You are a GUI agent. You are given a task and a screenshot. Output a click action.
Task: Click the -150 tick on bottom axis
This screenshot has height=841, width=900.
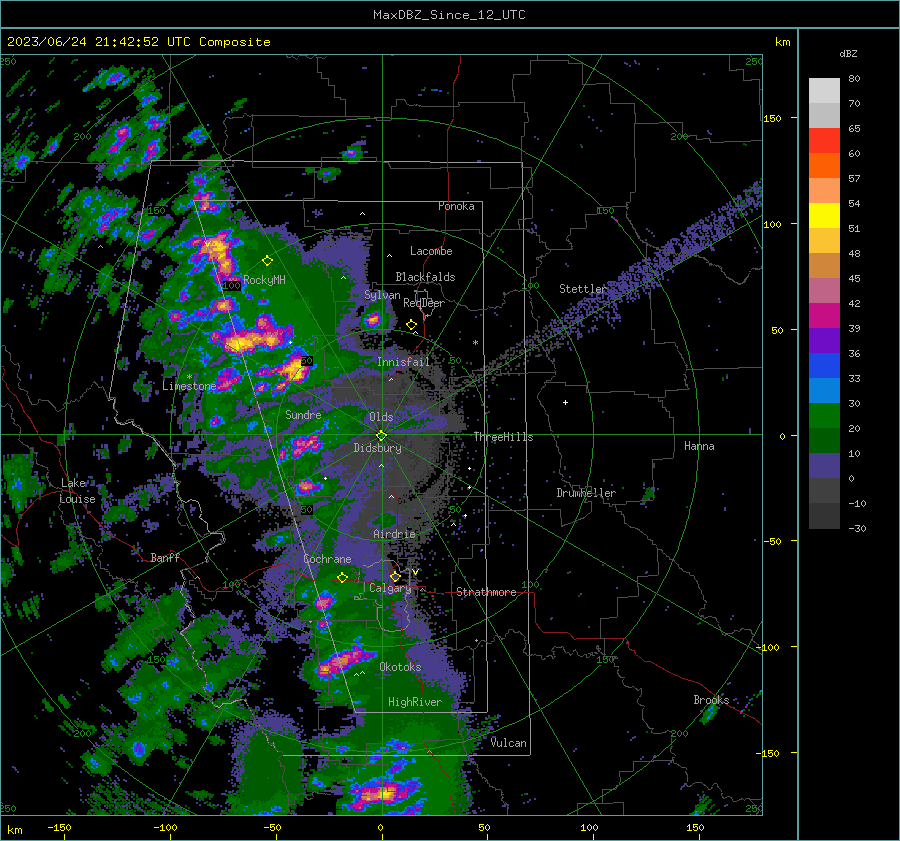point(59,827)
